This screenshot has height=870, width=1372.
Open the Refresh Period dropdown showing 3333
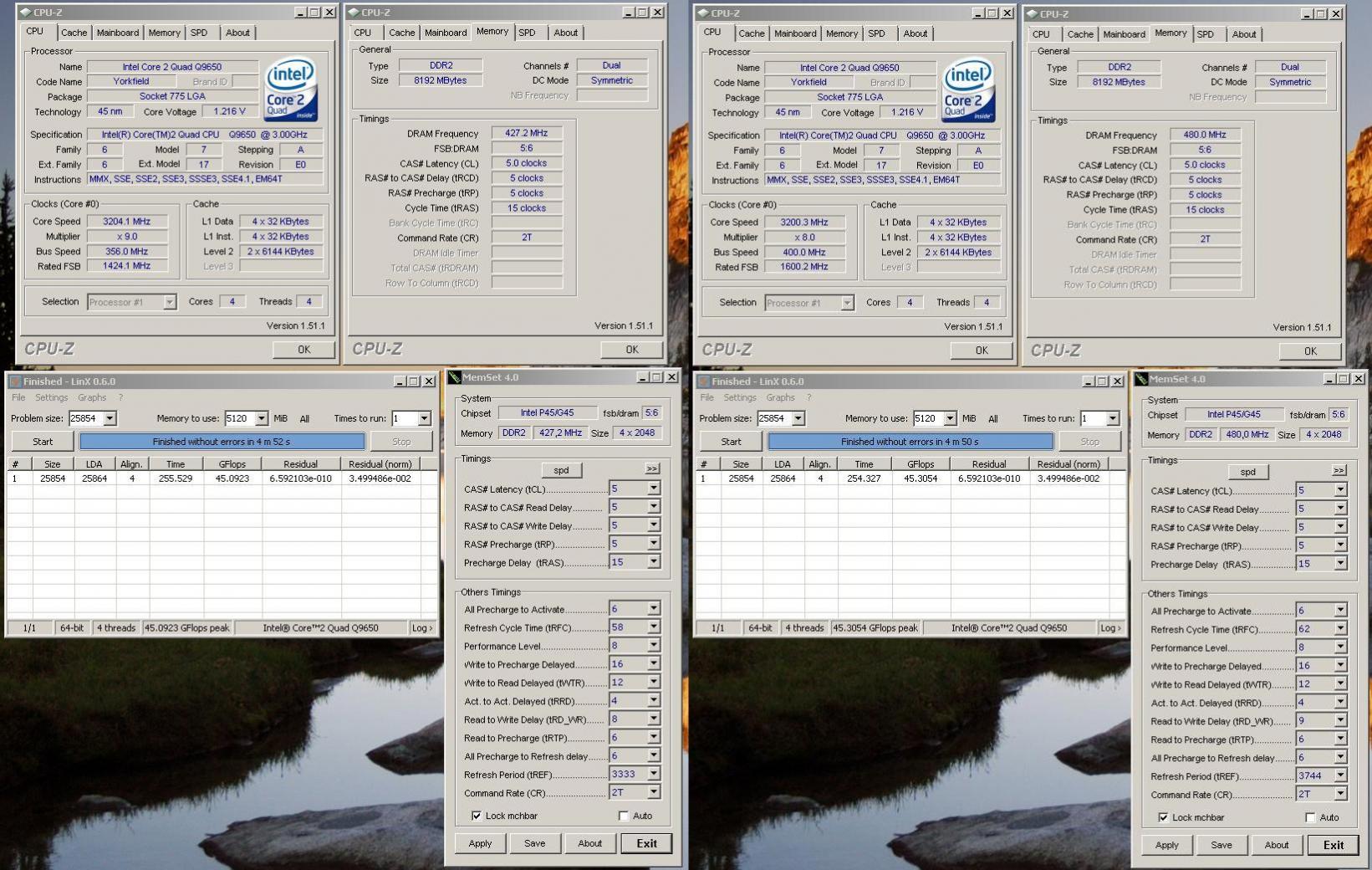(x=654, y=774)
